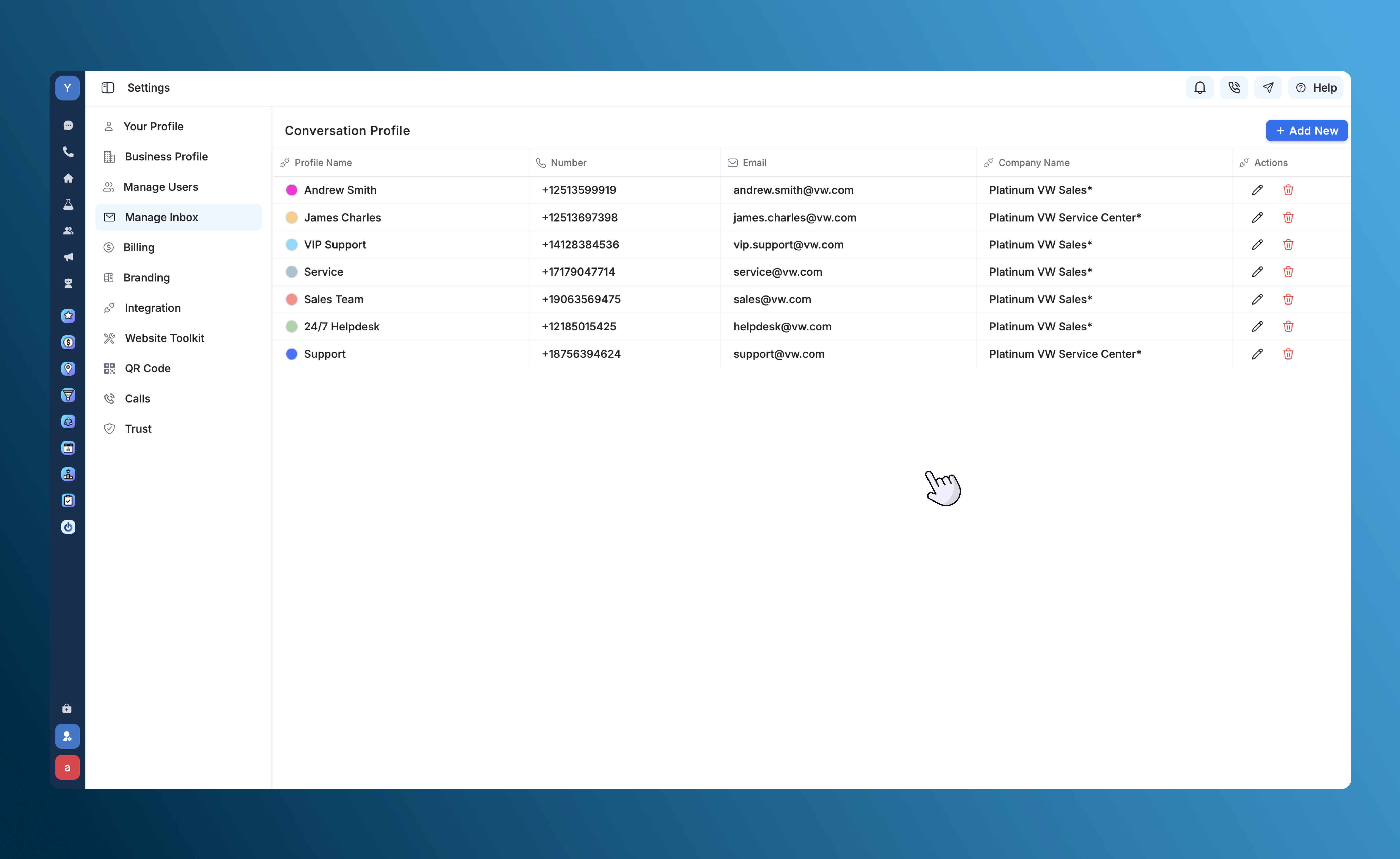Click the blue color dot beside Support
1400x859 pixels.
point(291,354)
